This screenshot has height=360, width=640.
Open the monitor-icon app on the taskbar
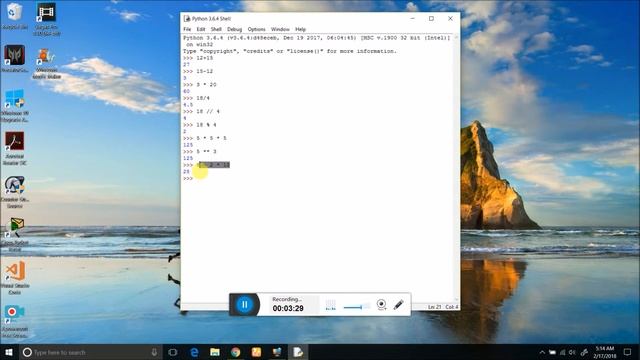pos(277,352)
